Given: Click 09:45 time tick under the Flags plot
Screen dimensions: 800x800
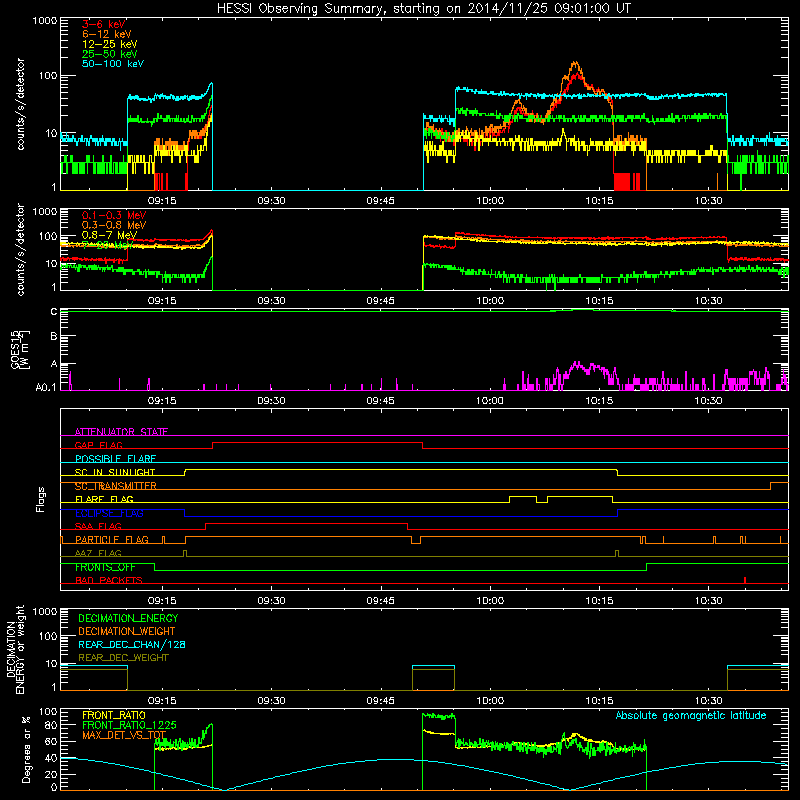Looking at the screenshot, I should (381, 601).
